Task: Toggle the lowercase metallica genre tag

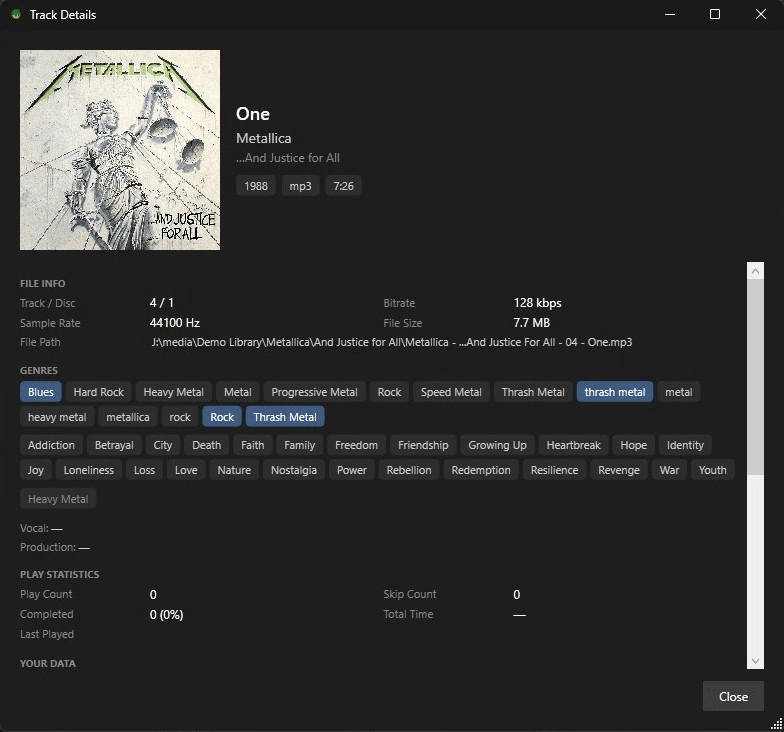Action: pos(128,417)
